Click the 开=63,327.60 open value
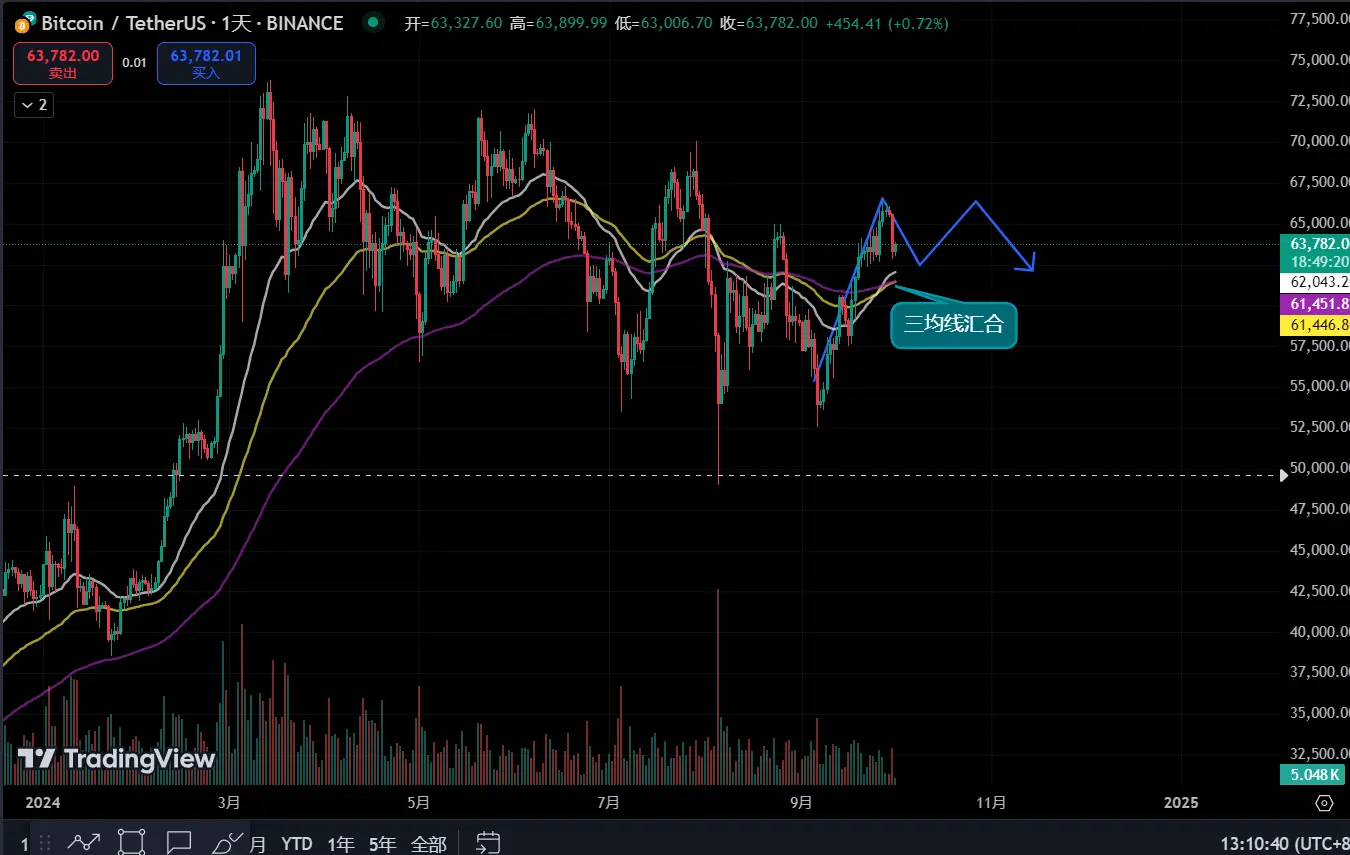The image size is (1350, 855). 453,23
